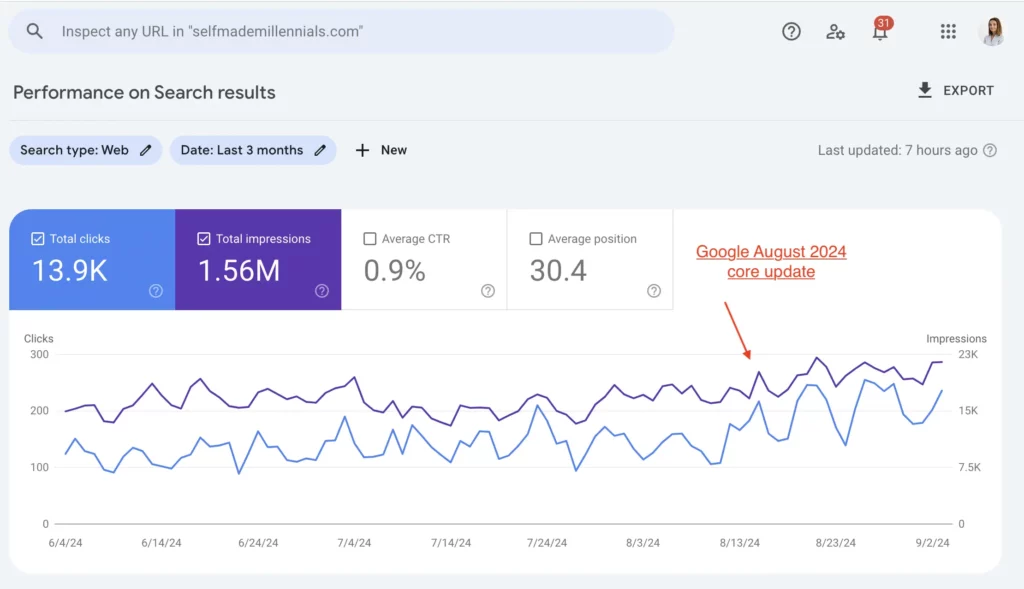Select the Total impressions tab card
Viewport: 1024px width, 589px height.
(x=258, y=260)
